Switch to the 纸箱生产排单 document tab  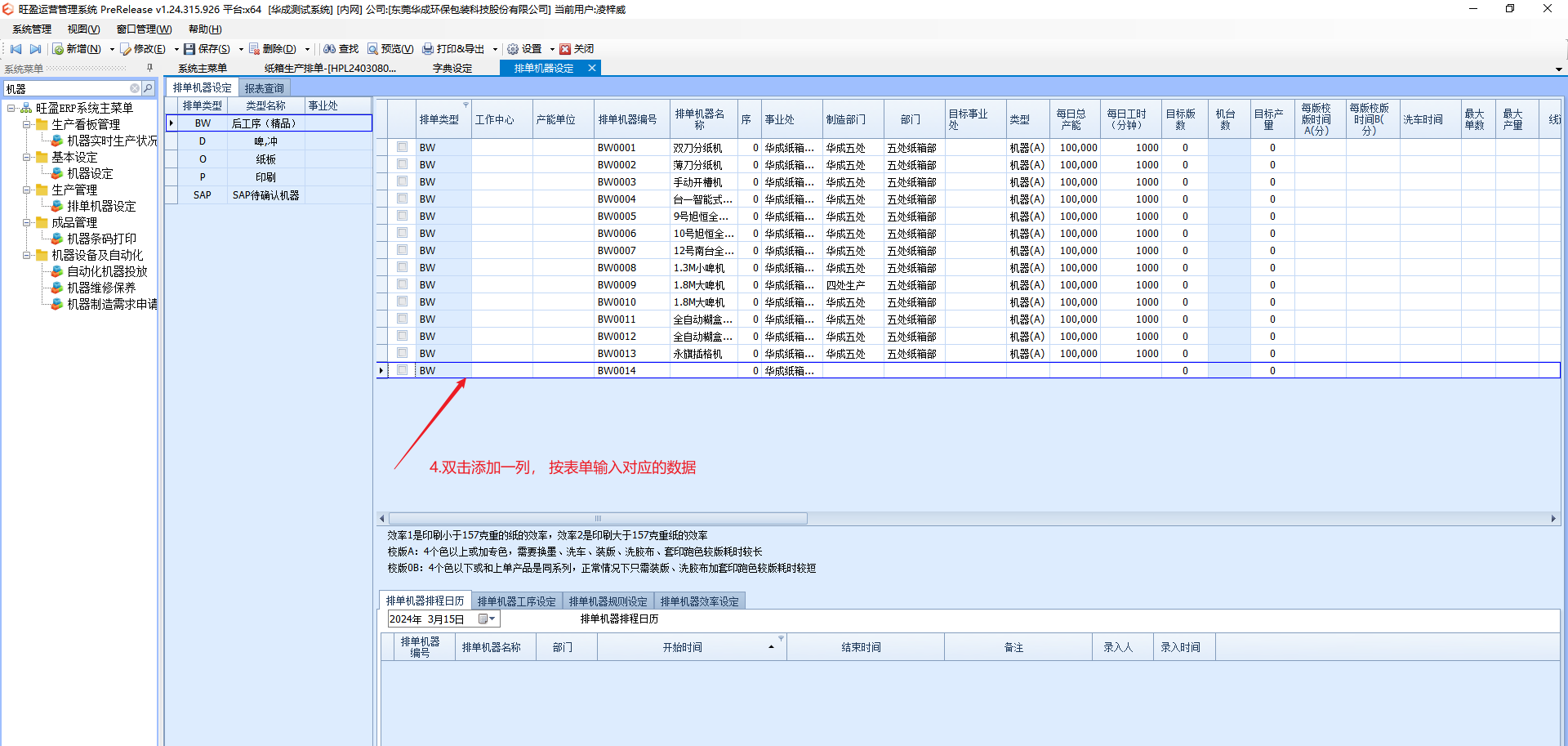pos(330,69)
